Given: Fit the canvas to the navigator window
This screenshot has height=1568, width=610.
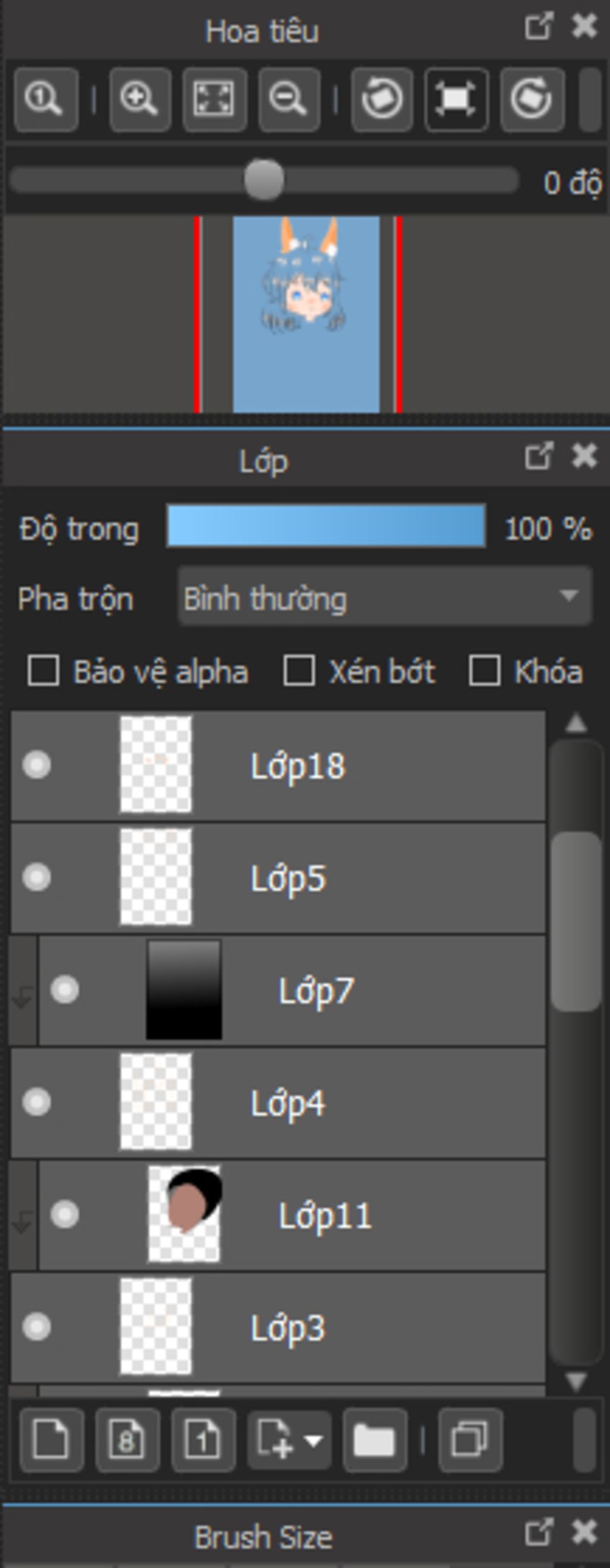Looking at the screenshot, I should tap(214, 99).
